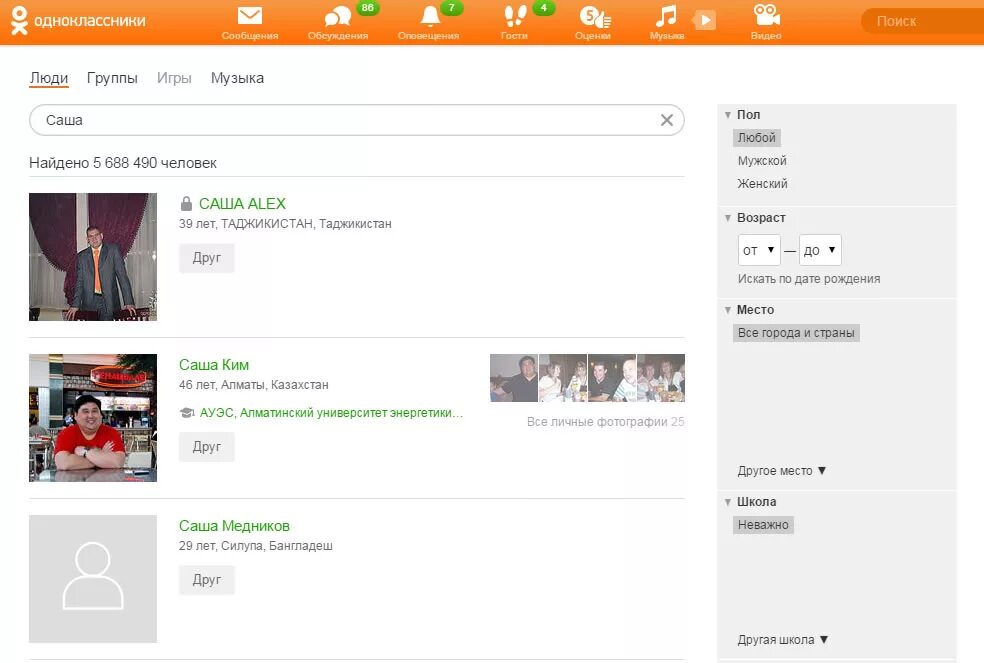Screen dimensions: 984x663
Task: Collapse the Возраст filter section
Action: pos(727,218)
